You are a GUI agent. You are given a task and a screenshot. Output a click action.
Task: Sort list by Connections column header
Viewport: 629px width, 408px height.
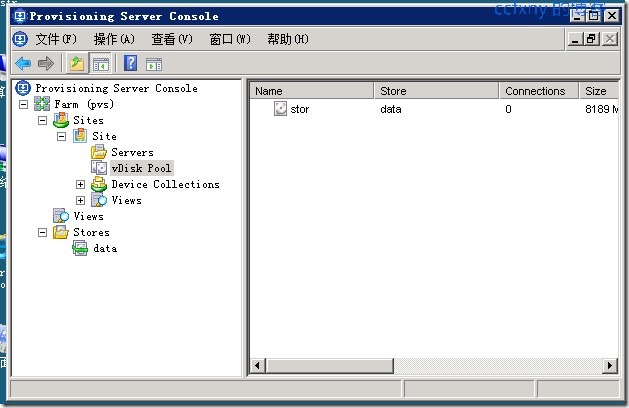click(x=539, y=91)
